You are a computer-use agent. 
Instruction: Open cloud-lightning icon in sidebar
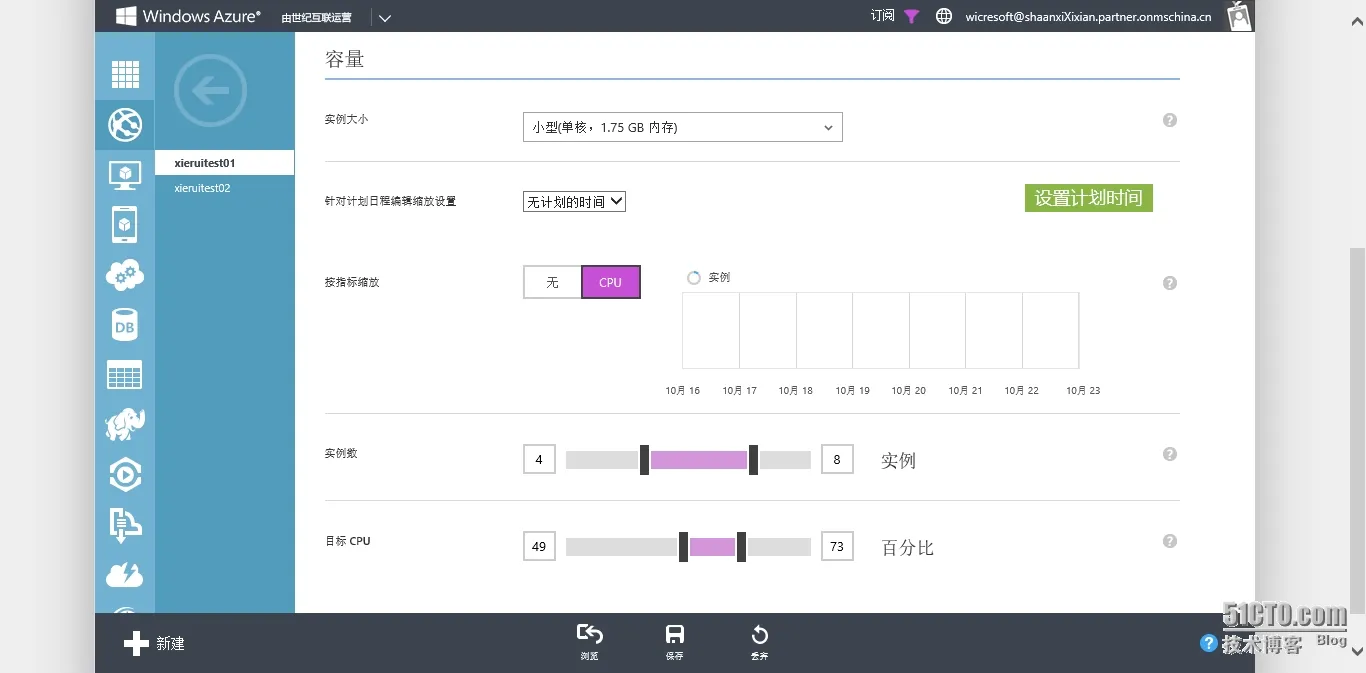pyautogui.click(x=125, y=575)
